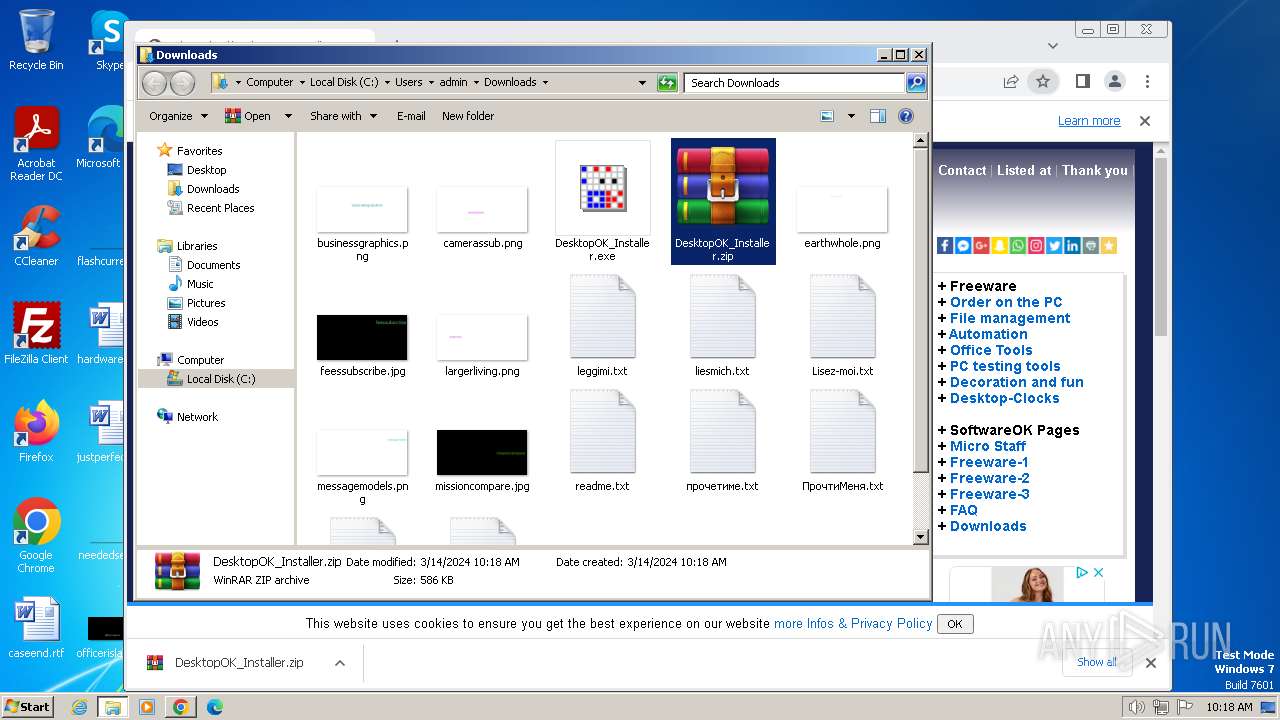Click the green refresh button in address bar
The width and height of the screenshot is (1280, 720).
tap(667, 83)
